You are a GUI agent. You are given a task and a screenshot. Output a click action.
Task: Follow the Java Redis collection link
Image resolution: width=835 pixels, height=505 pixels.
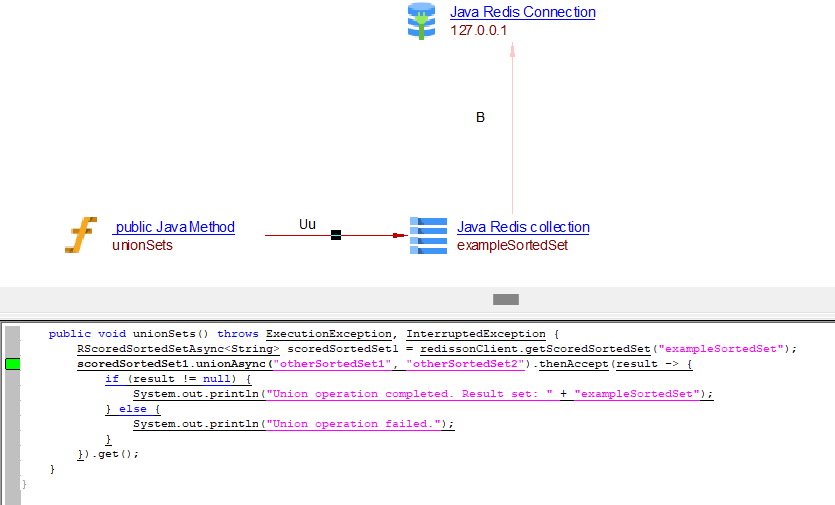[523, 227]
